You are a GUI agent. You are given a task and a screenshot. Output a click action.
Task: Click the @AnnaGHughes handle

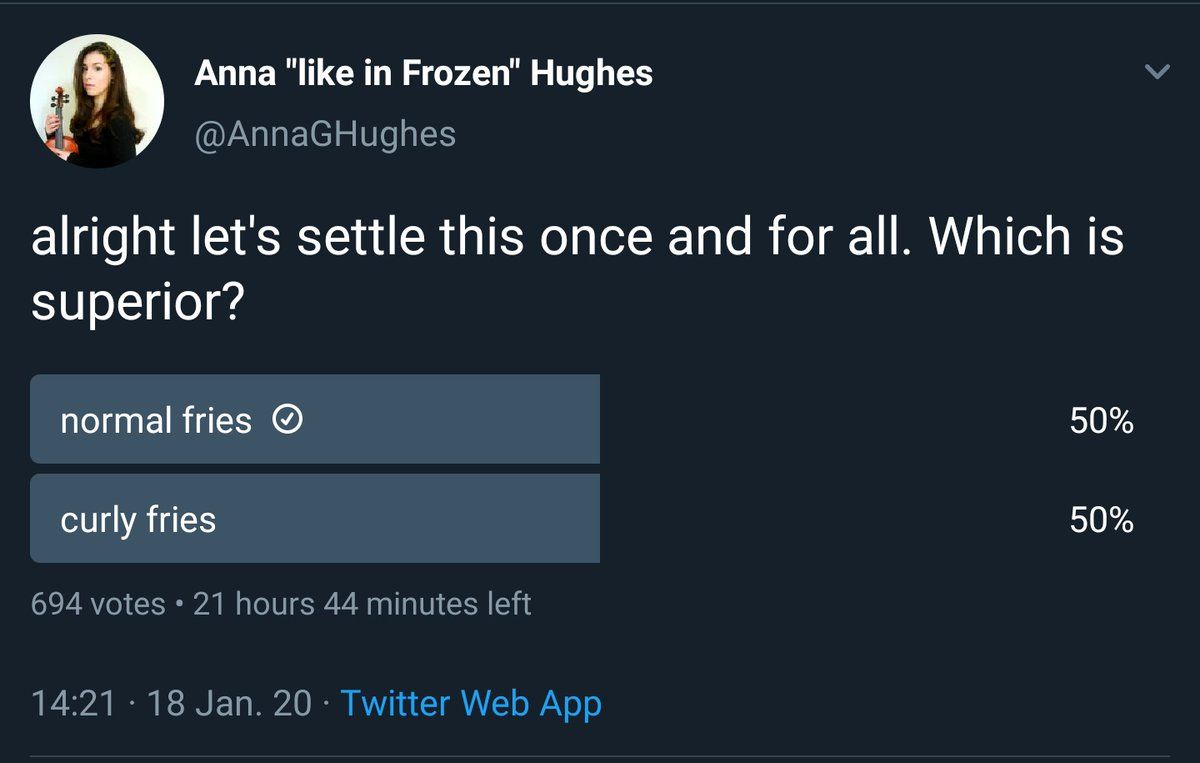point(325,133)
